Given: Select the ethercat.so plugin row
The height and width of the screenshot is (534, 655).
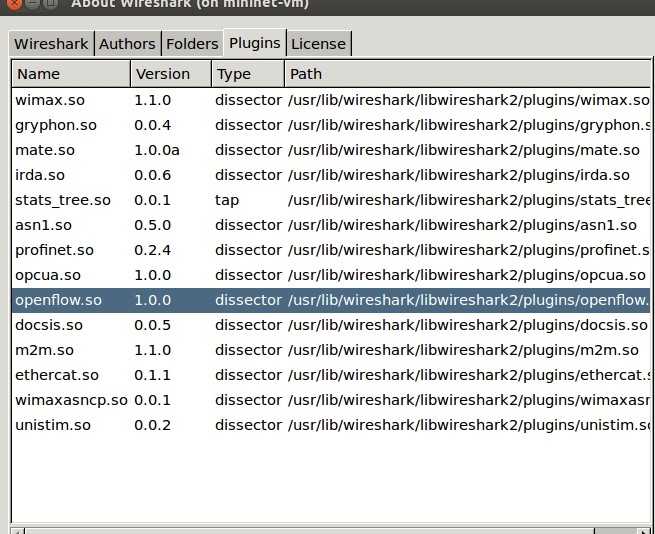Looking at the screenshot, I should pyautogui.click(x=331, y=375).
